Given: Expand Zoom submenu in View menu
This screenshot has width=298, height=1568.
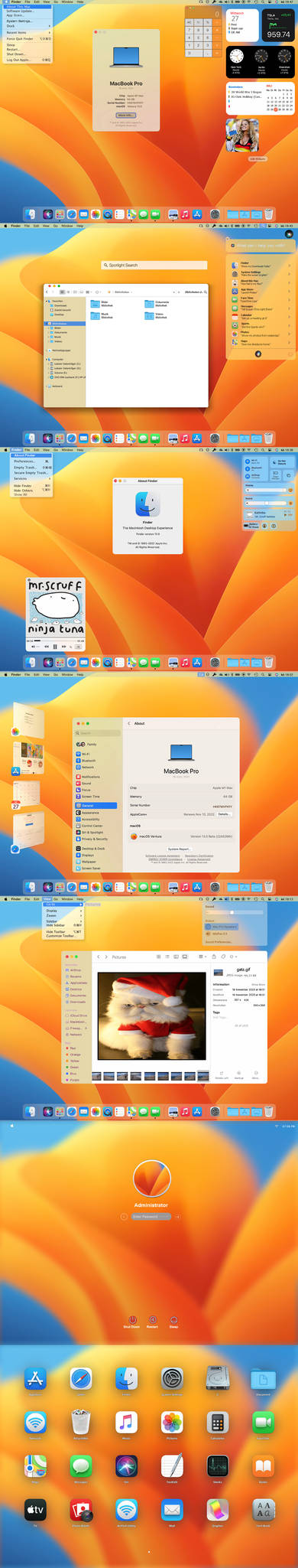Looking at the screenshot, I should 63,915.
